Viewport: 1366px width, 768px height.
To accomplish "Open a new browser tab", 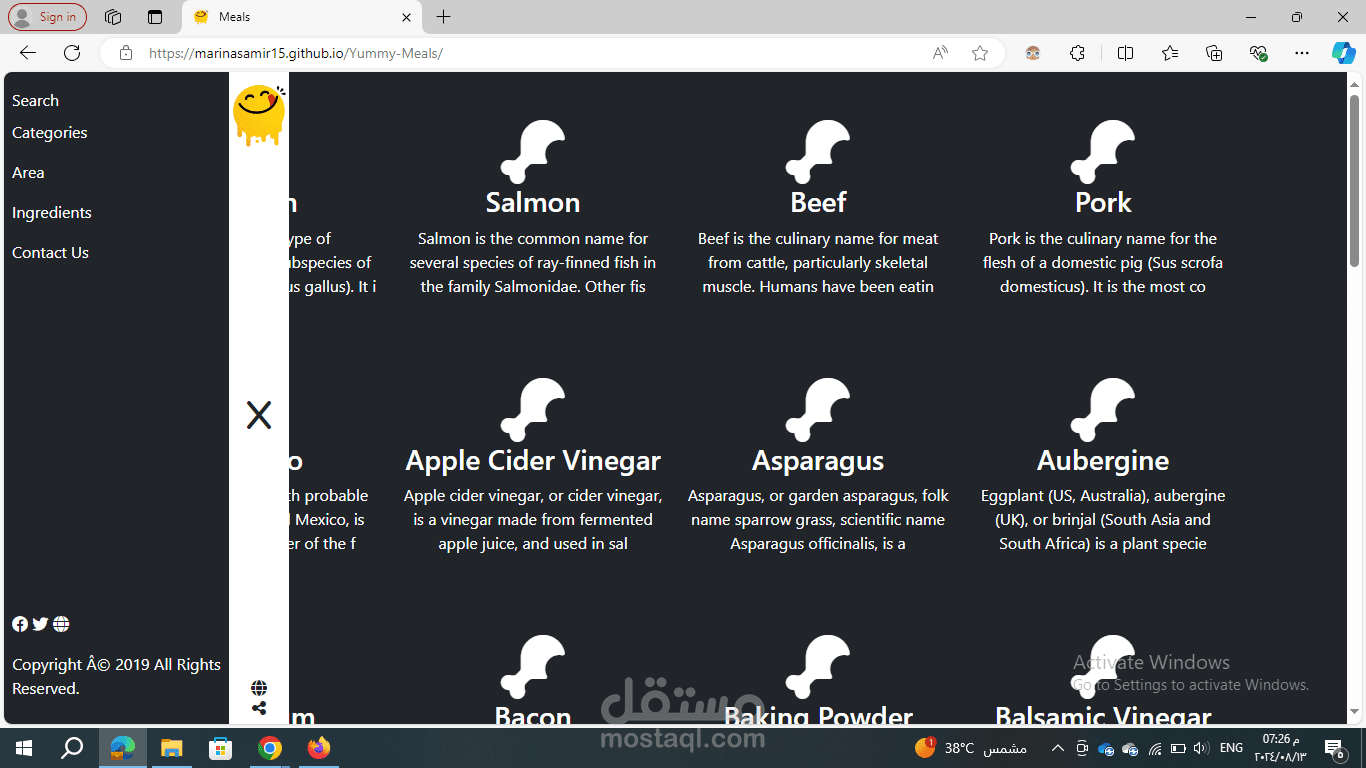I will [x=444, y=17].
